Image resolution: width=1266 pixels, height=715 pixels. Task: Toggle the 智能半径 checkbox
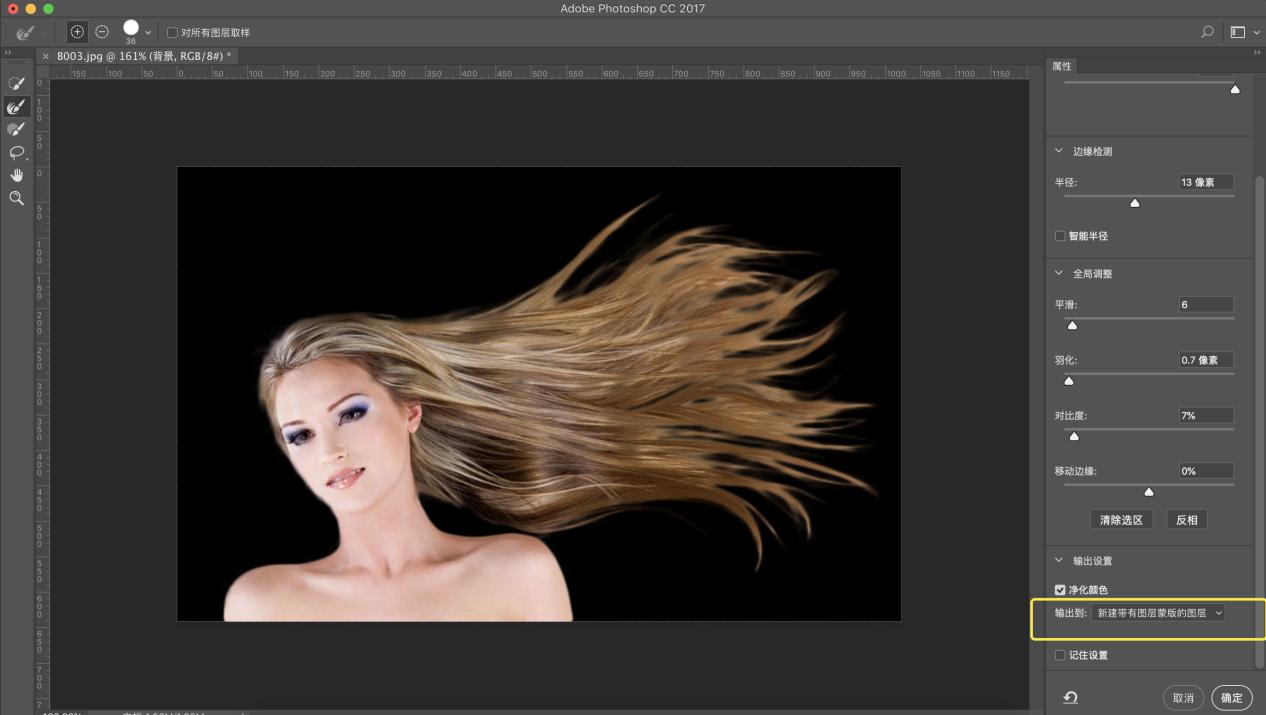pos(1060,236)
